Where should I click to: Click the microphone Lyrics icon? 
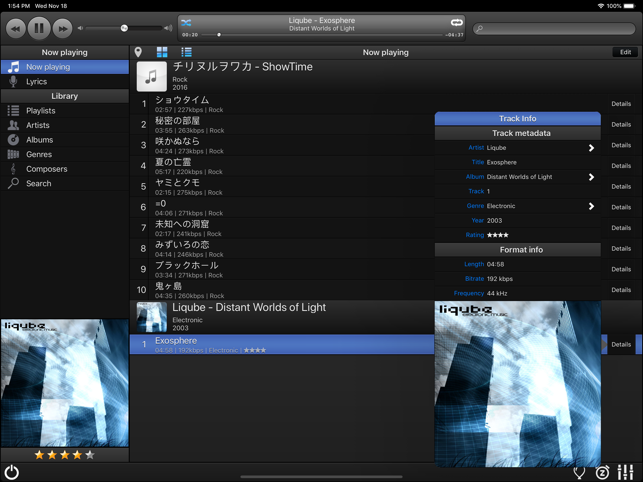click(14, 81)
